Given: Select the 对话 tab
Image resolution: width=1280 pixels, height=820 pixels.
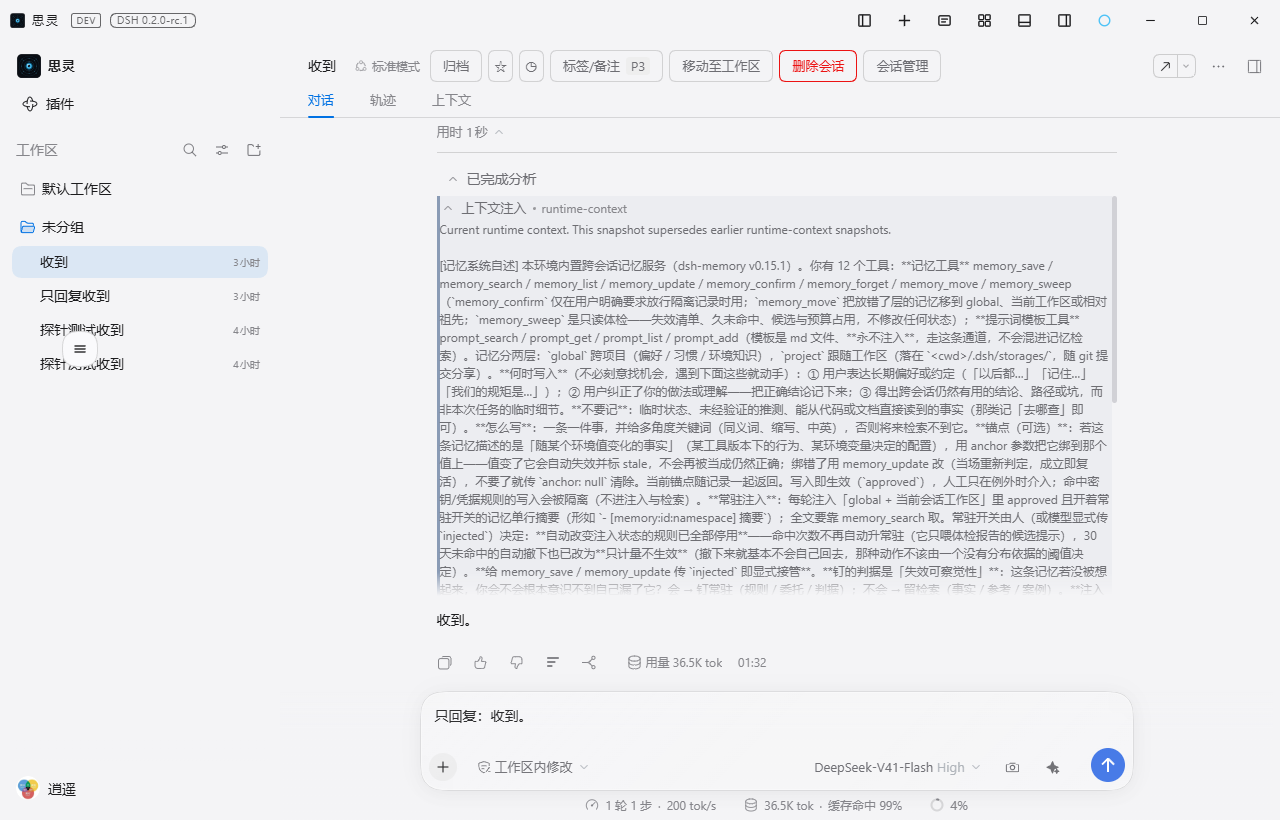Looking at the screenshot, I should pos(320,100).
